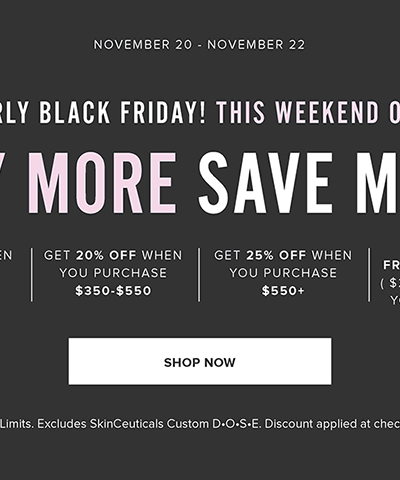Screen dimensions: 400x480
Task: Click the SkinCeuticals Custom D•O•S•E exclusion text
Action: coord(176,424)
